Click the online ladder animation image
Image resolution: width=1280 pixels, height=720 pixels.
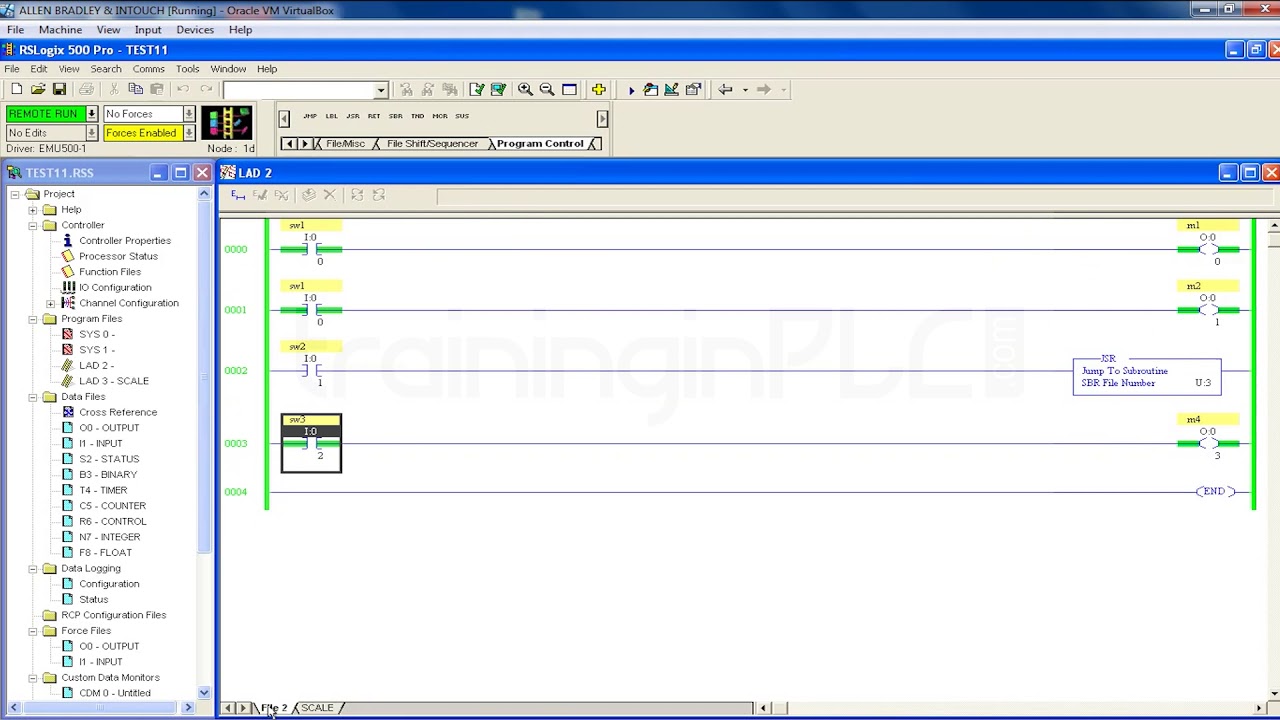(x=227, y=123)
